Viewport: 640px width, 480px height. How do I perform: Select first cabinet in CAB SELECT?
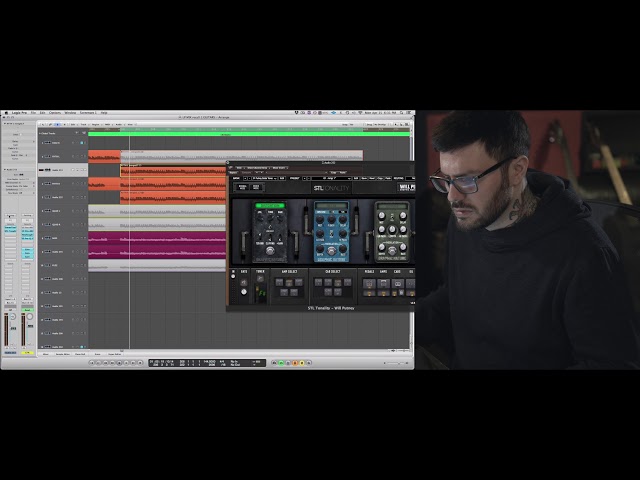(x=318, y=282)
